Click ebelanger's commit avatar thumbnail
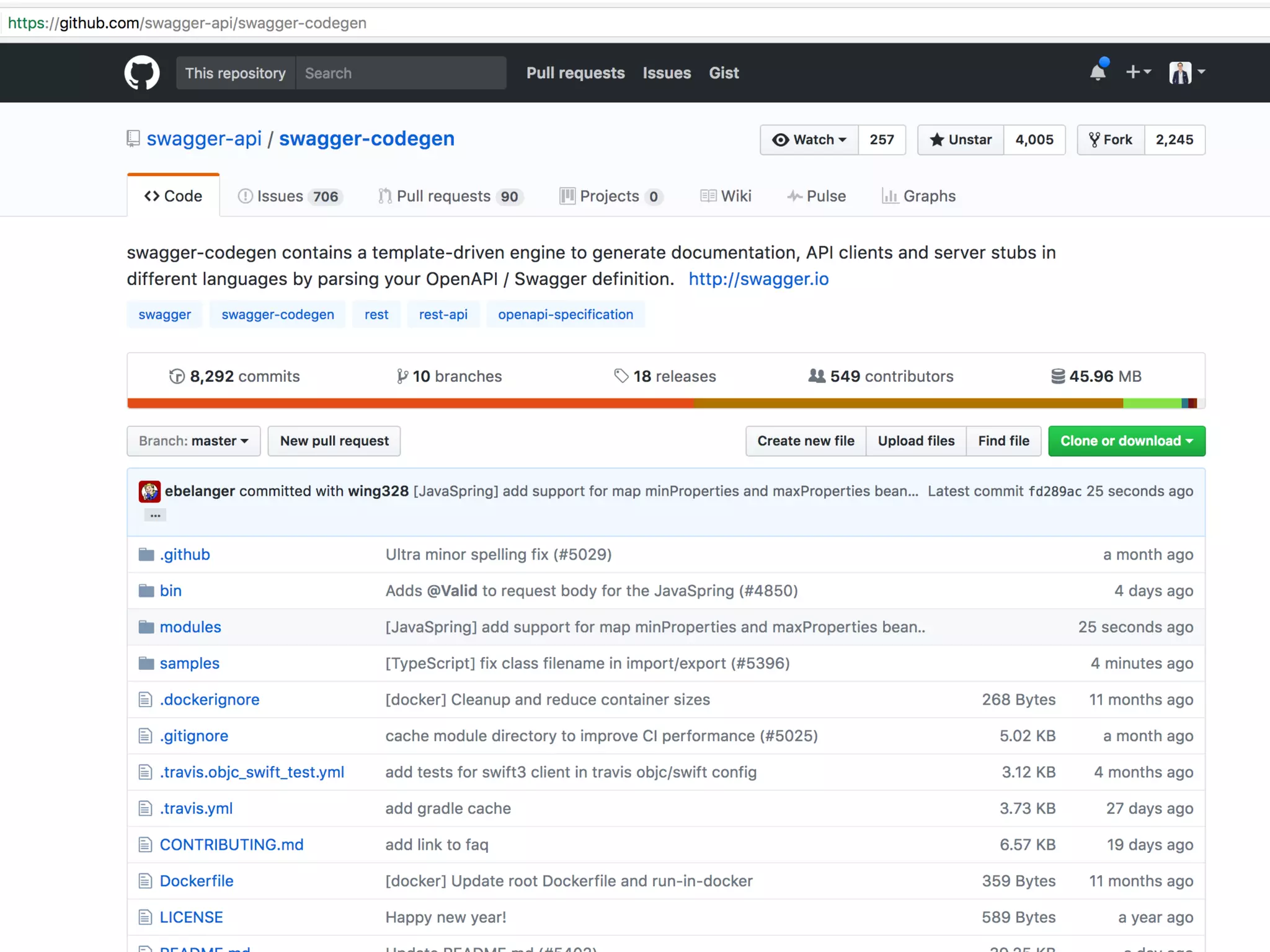 (149, 491)
